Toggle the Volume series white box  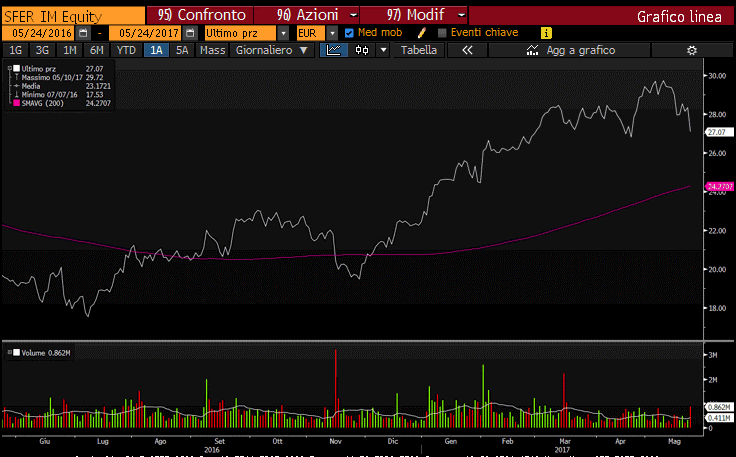(x=16, y=352)
